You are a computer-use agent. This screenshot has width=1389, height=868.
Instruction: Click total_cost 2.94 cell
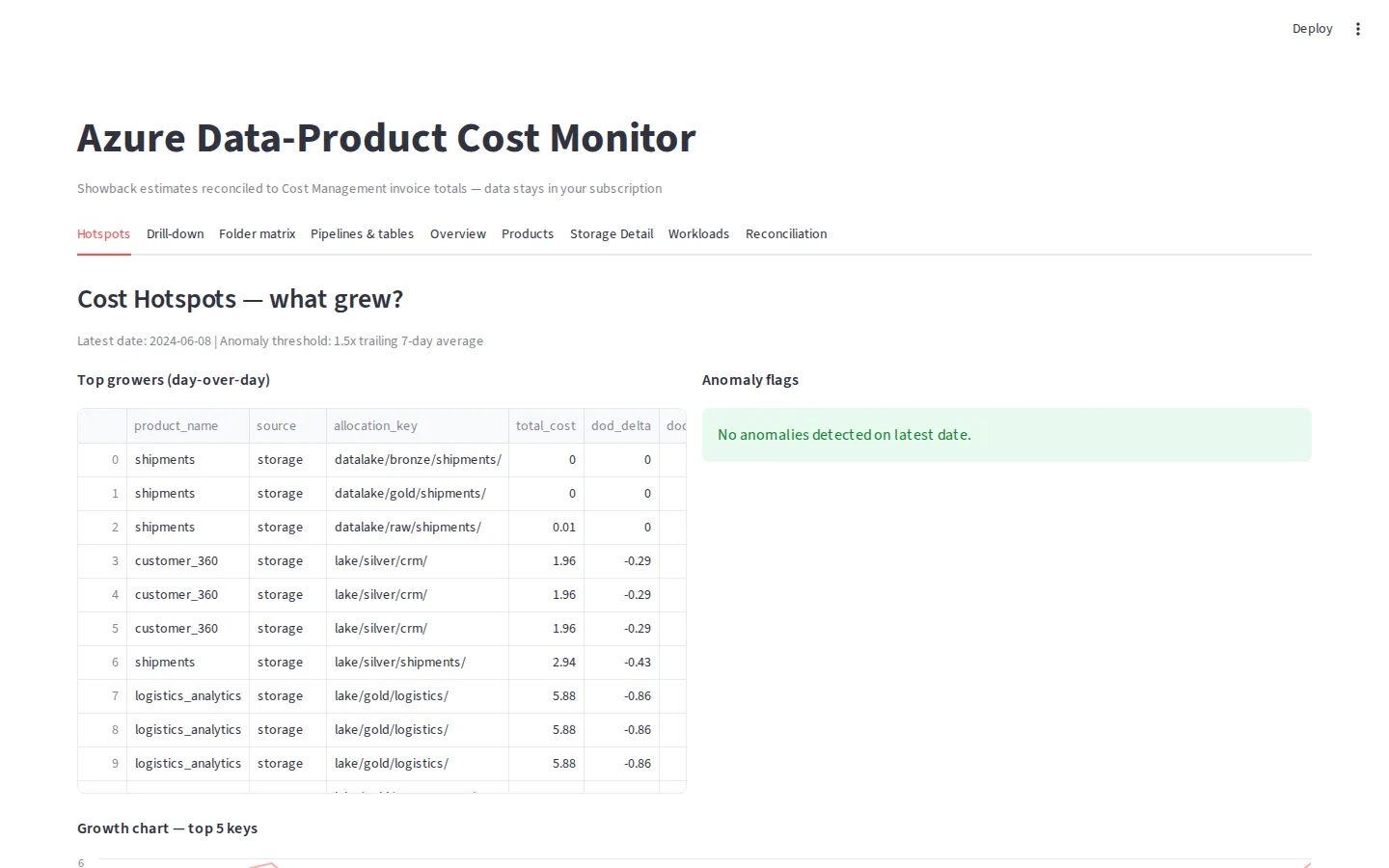[x=546, y=663]
